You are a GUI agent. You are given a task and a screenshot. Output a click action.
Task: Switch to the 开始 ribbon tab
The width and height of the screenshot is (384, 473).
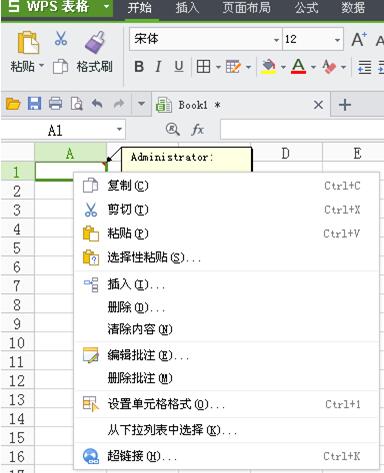[x=140, y=7]
